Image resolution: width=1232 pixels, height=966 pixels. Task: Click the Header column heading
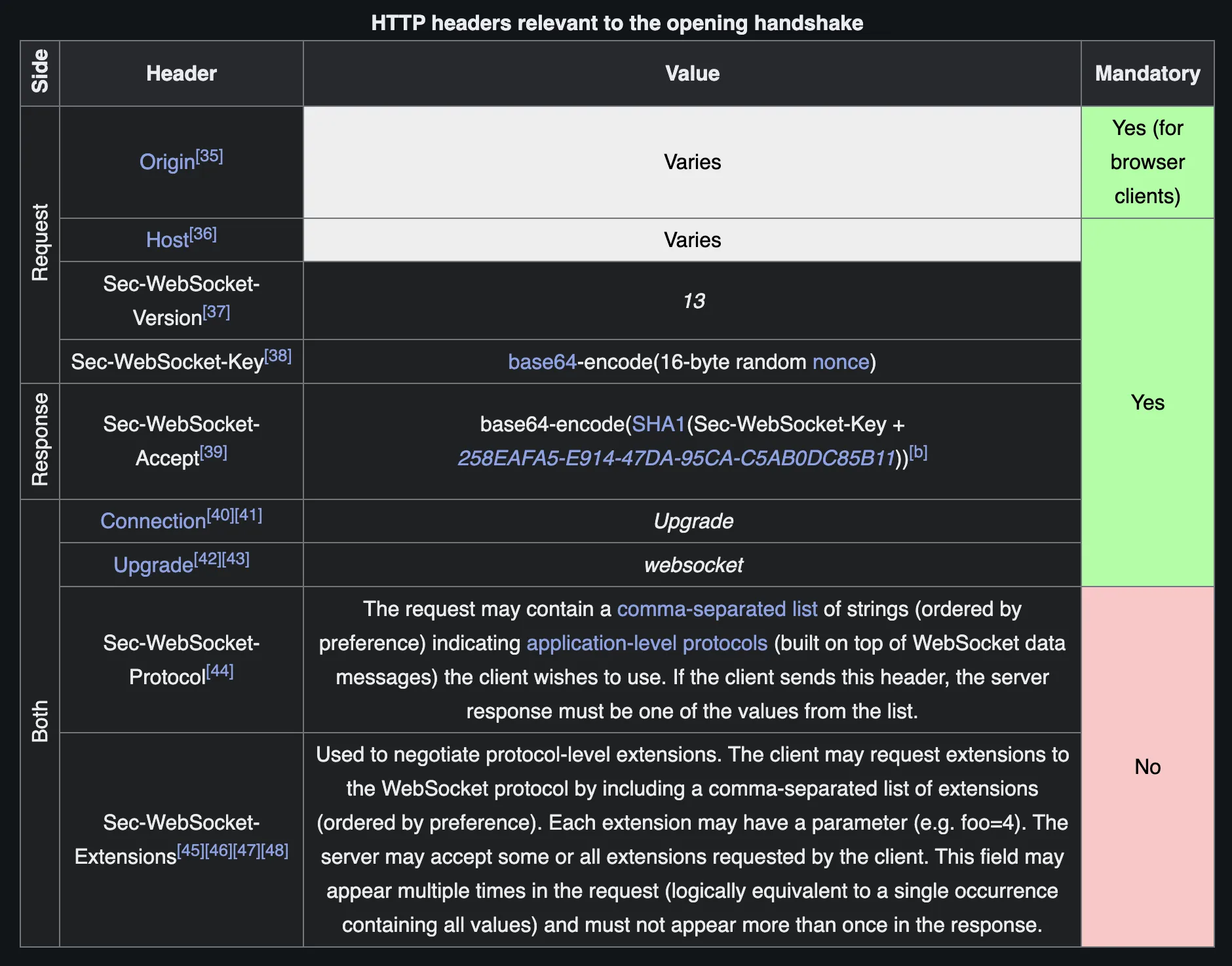182,73
